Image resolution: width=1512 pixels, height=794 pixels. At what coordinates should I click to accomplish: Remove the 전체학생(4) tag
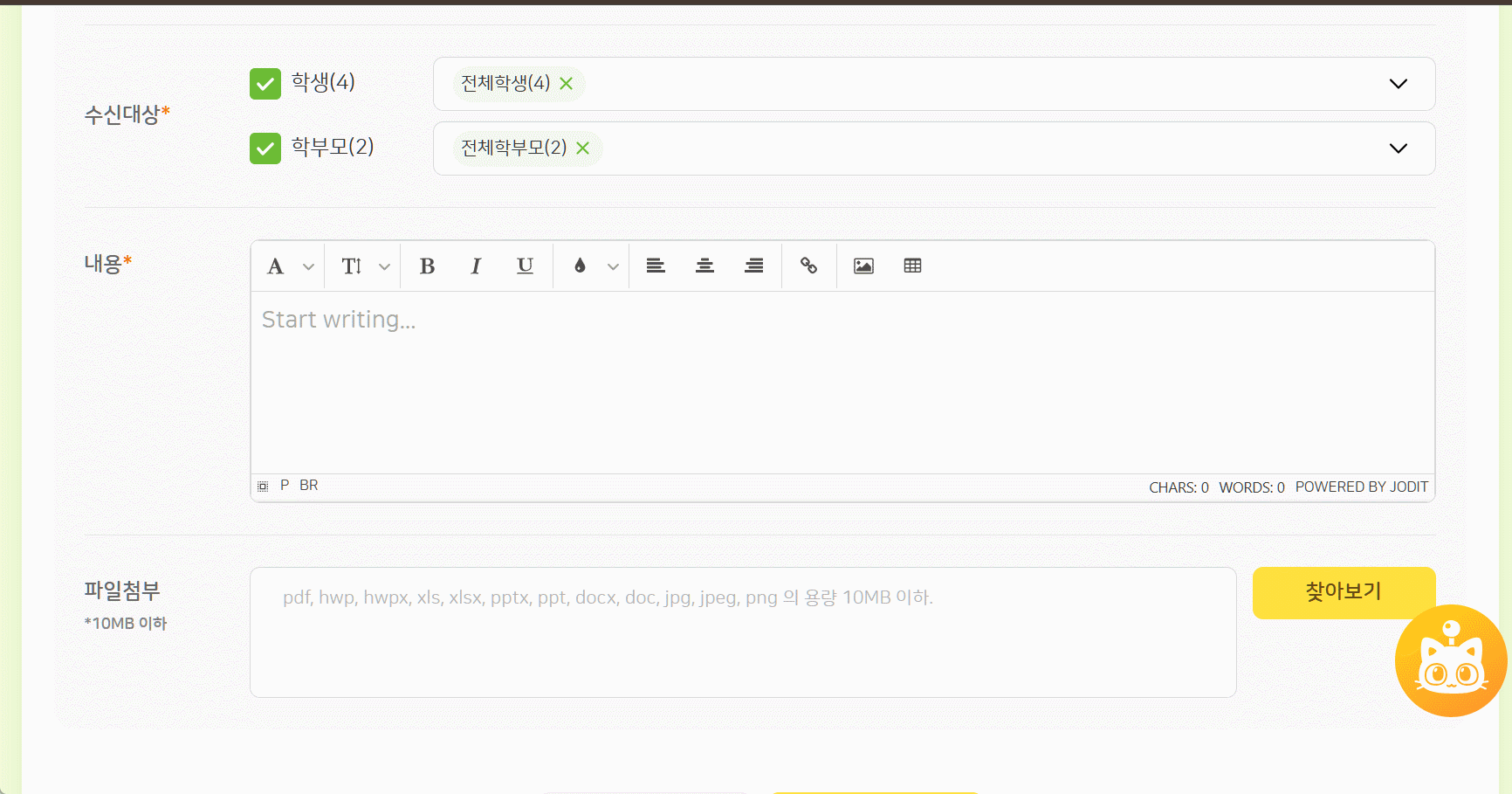pyautogui.click(x=566, y=84)
